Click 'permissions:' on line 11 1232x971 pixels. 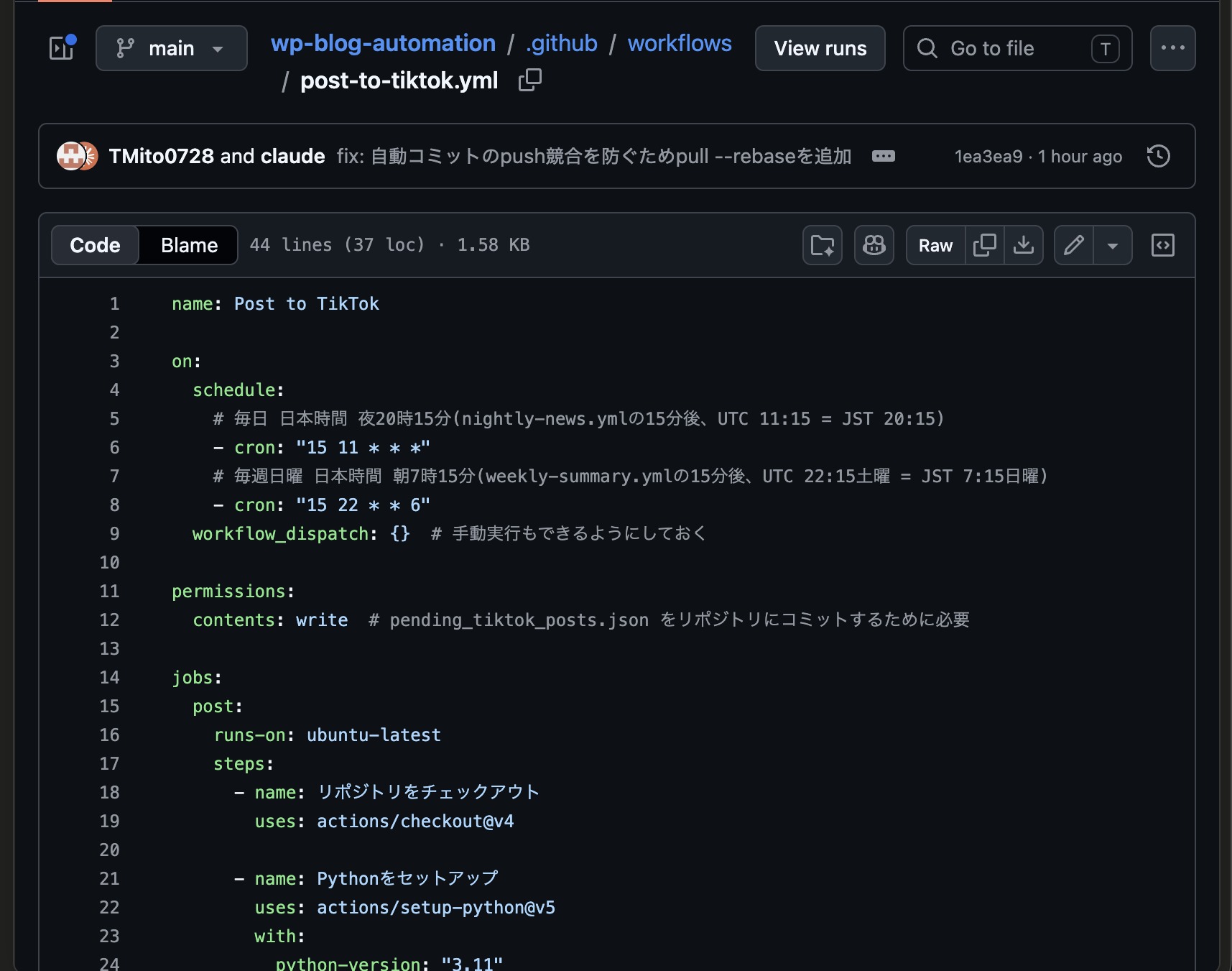[233, 591]
